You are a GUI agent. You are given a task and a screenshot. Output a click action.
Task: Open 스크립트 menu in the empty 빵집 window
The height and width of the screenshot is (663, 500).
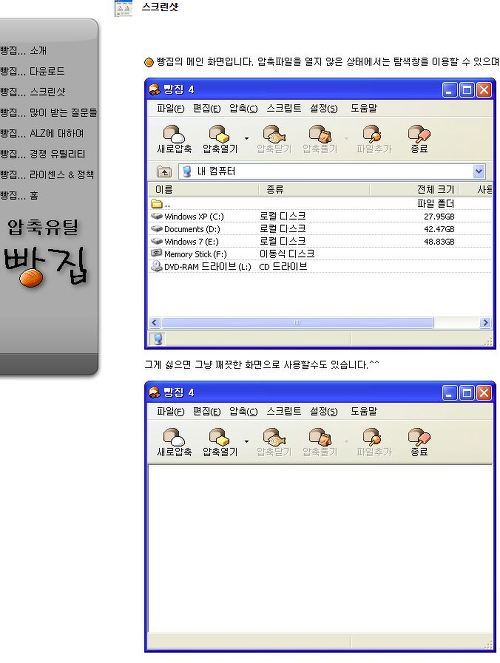[284, 411]
